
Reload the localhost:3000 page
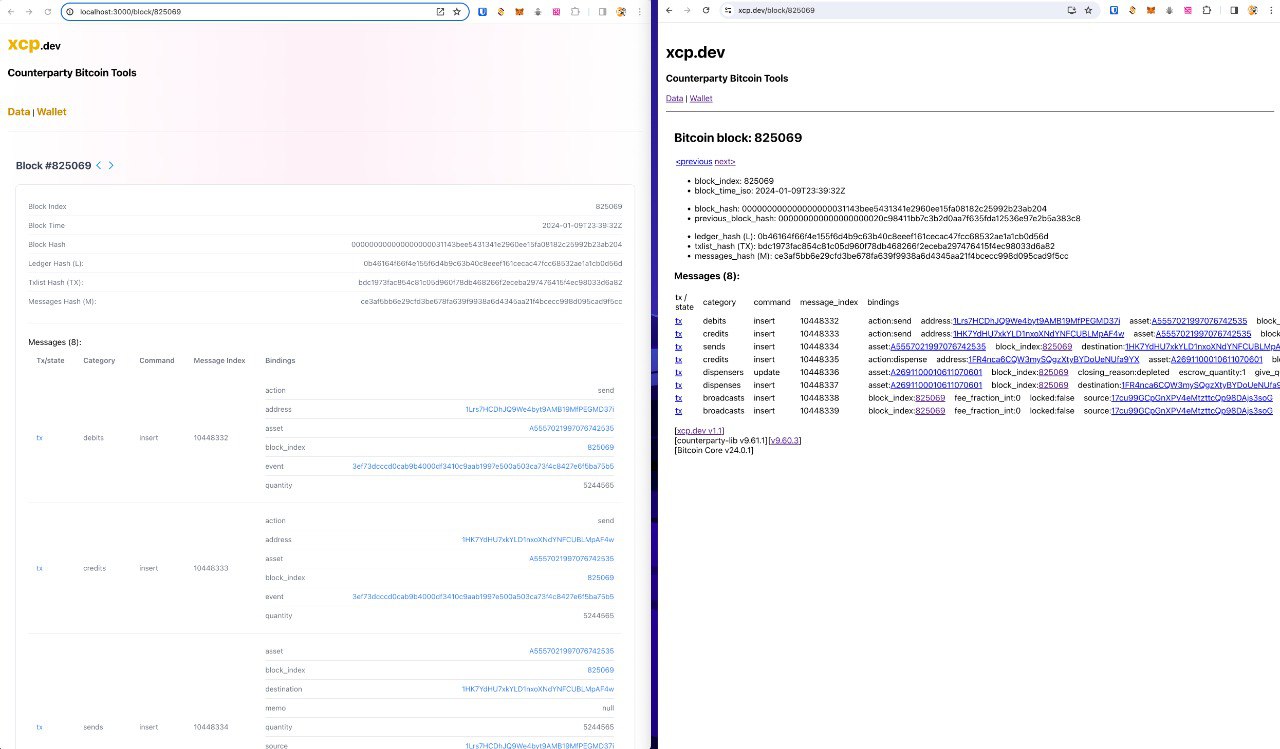48,11
